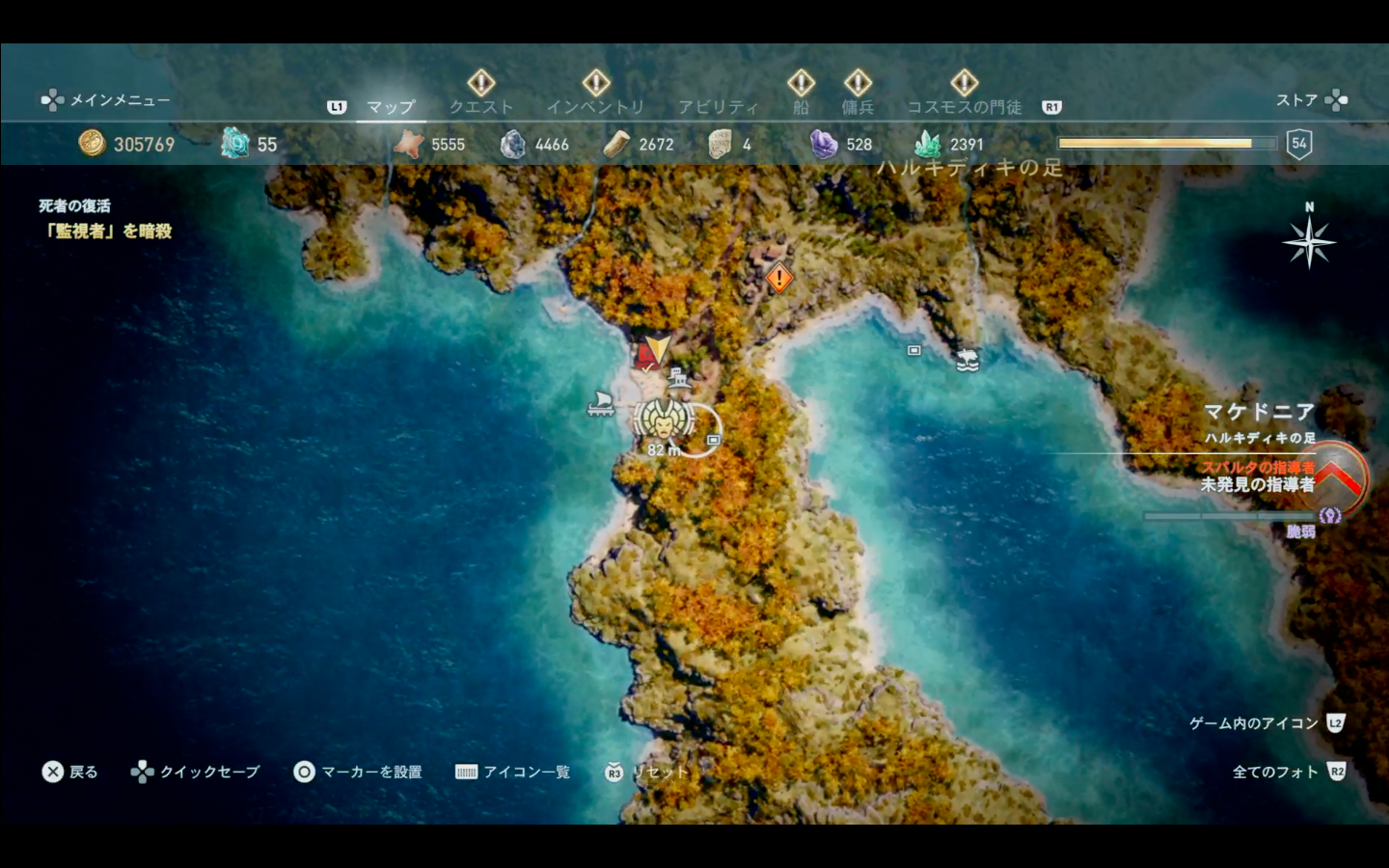Viewport: 1389px width, 868px height.
Task: Switch to the インベントリ tab
Action: (595, 107)
